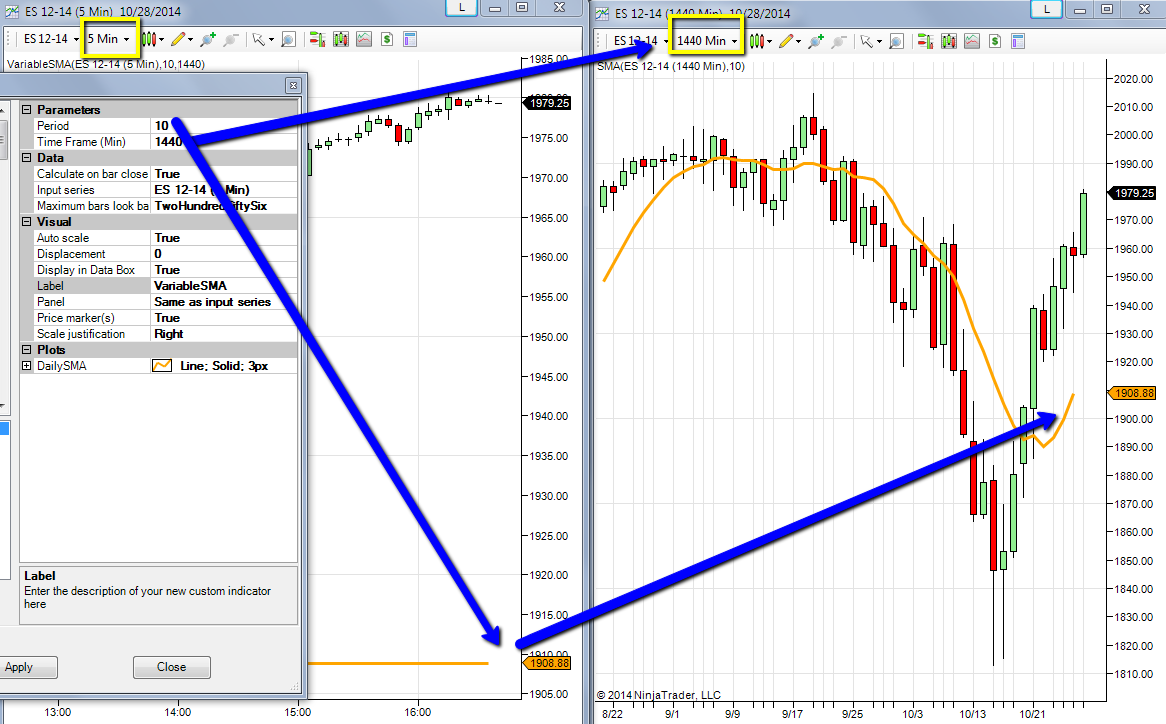Open drawing tools dropdown arrow in 5 Min chart
Image resolution: width=1166 pixels, height=724 pixels.
(x=190, y=39)
